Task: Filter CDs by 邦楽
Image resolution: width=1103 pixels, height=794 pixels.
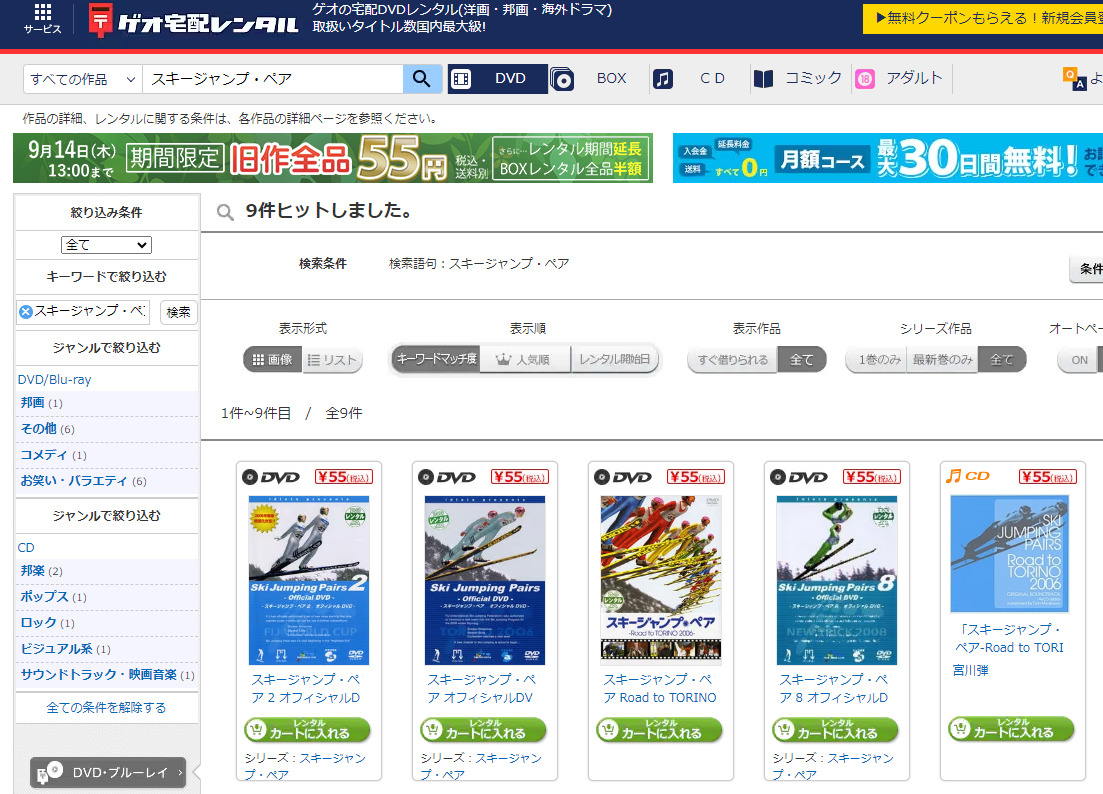Action: 32,570
